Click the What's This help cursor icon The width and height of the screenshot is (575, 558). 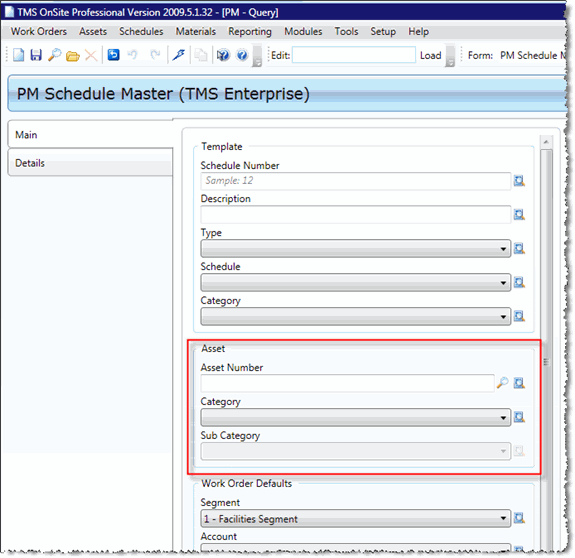coord(223,55)
